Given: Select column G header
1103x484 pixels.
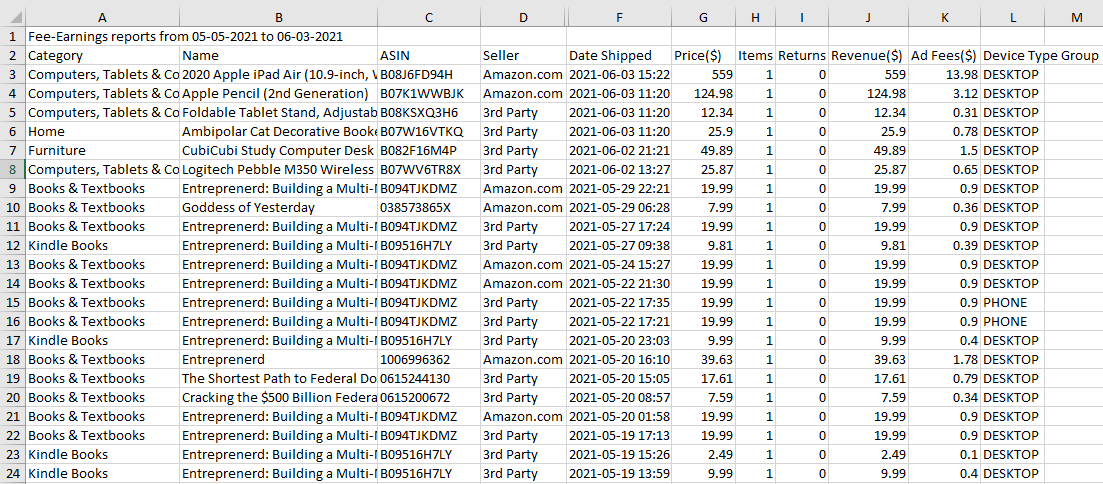Looking at the screenshot, I should pos(703,18).
